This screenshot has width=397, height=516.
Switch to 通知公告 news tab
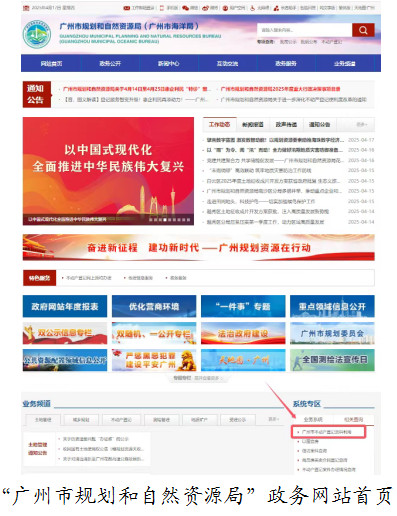pos(319,125)
